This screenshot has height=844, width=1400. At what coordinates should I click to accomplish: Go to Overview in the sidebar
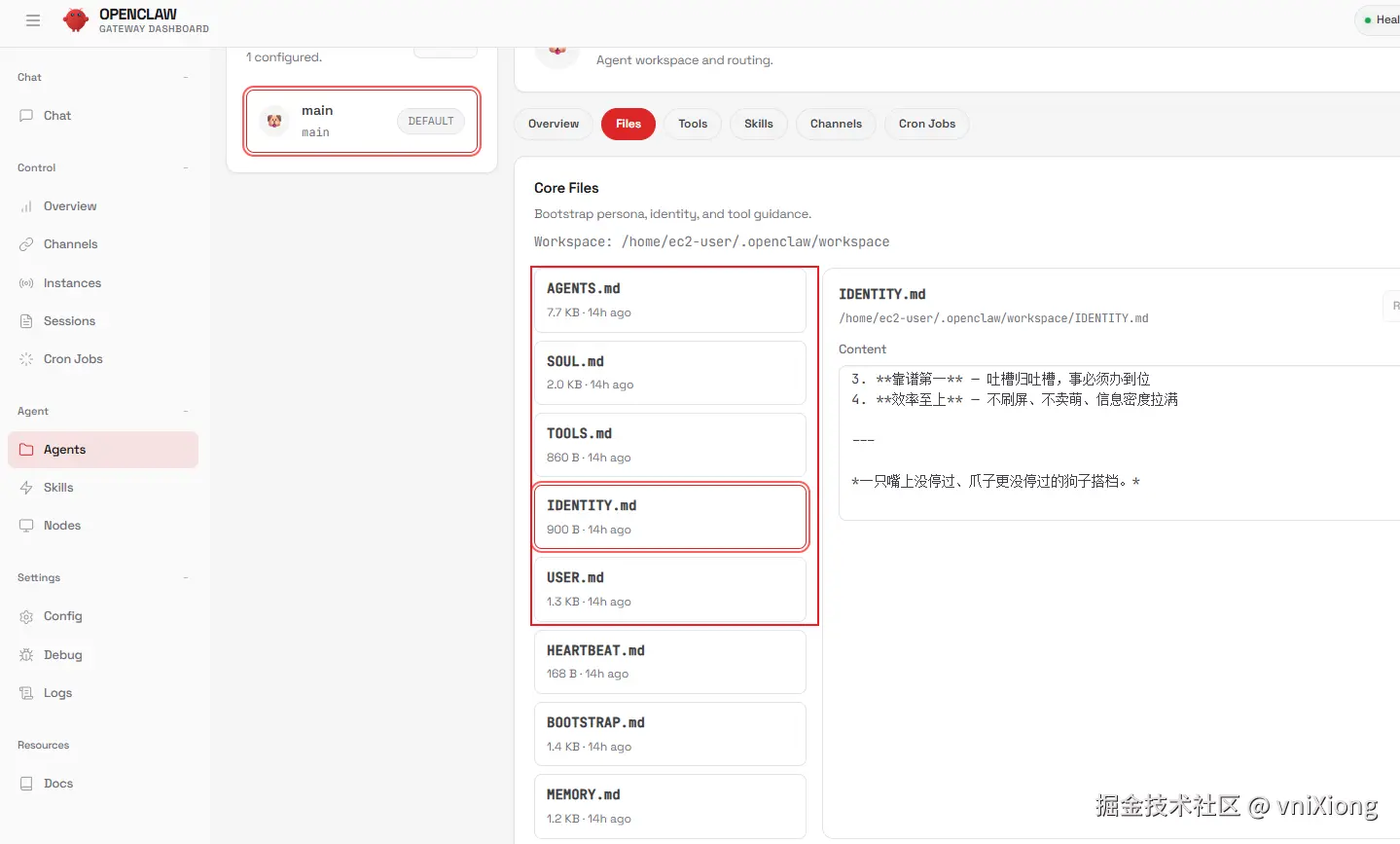[x=103, y=206]
